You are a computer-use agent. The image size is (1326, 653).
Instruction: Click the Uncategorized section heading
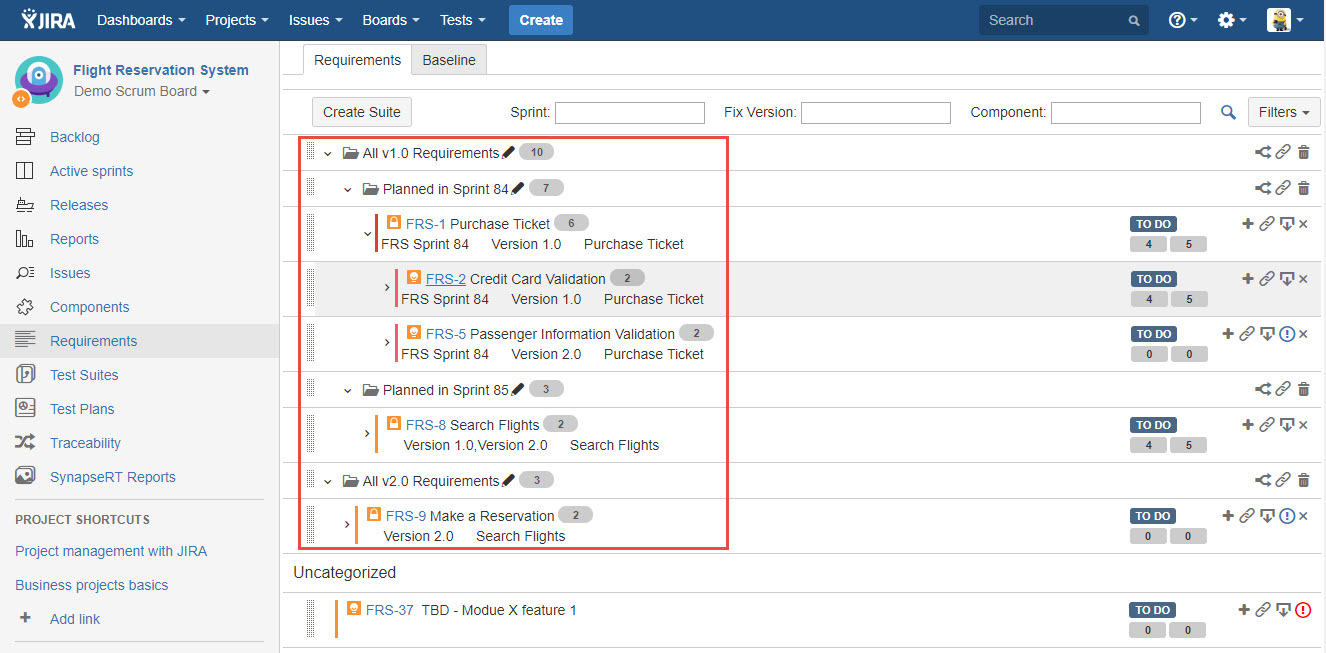(344, 572)
